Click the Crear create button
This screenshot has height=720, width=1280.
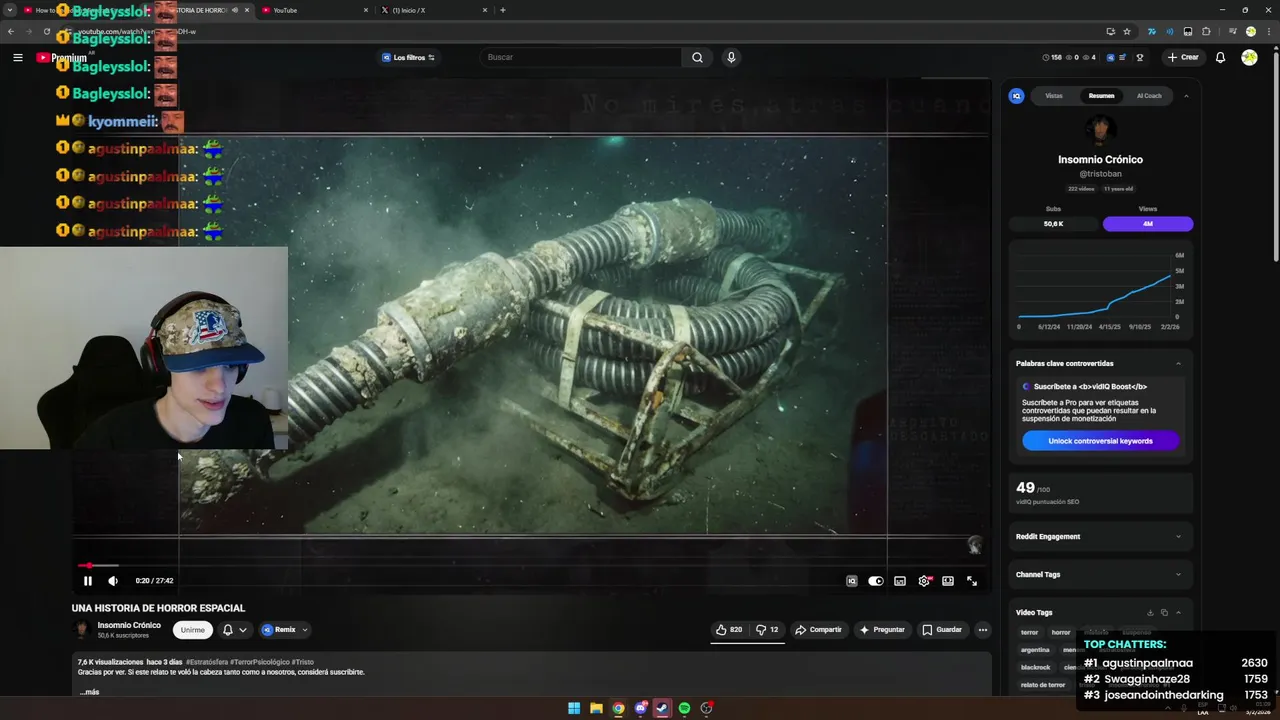coord(1182,57)
